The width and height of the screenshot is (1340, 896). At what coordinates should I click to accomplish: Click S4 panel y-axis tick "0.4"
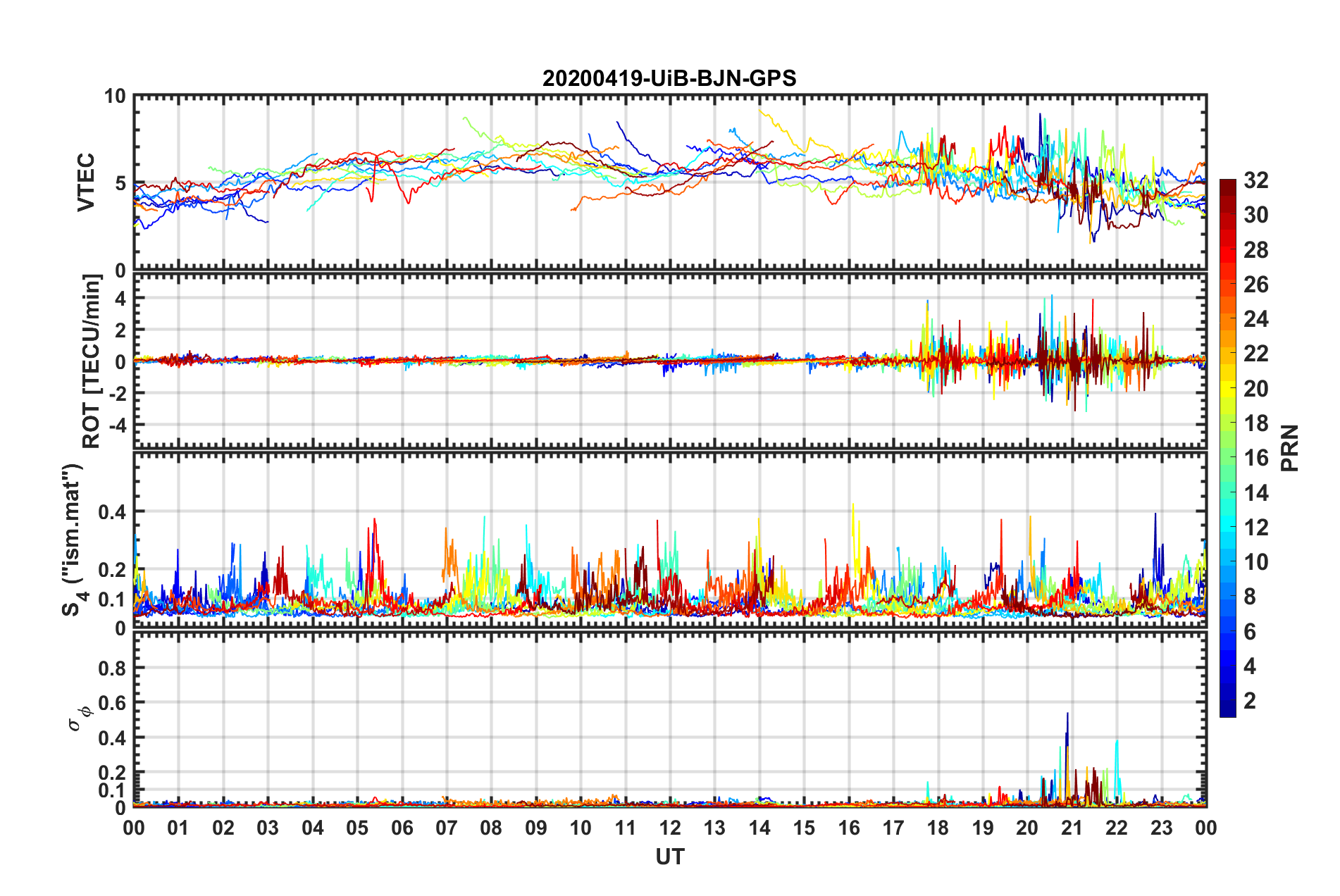click(x=112, y=512)
